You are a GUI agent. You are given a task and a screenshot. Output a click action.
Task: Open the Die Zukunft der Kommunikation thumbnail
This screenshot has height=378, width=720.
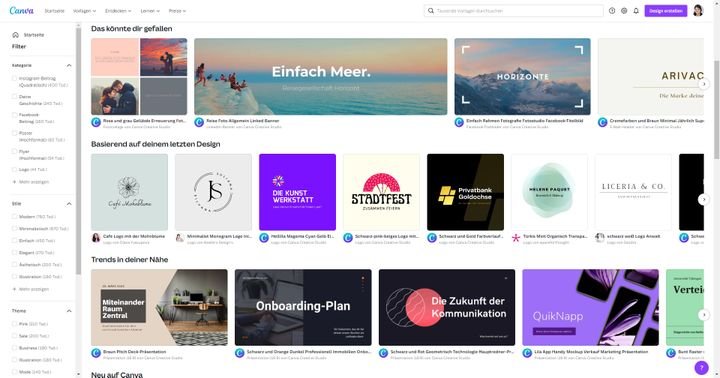click(447, 307)
